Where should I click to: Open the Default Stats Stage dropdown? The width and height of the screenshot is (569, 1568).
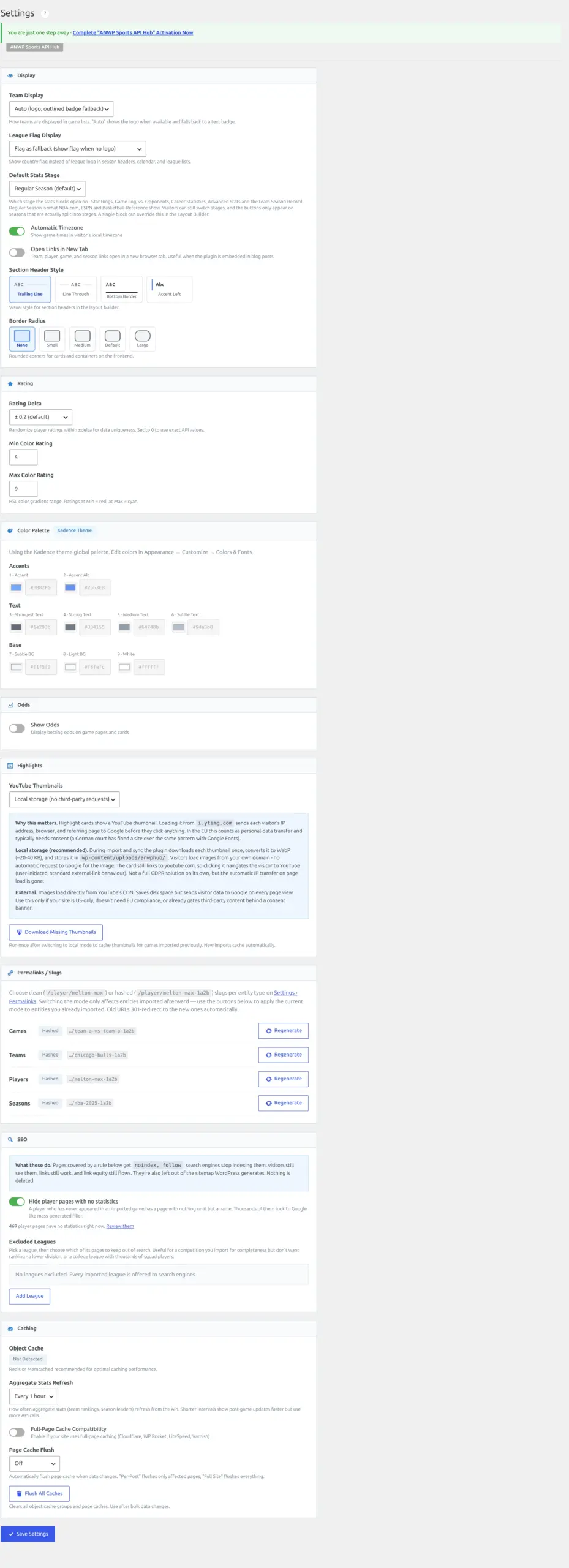47,189
